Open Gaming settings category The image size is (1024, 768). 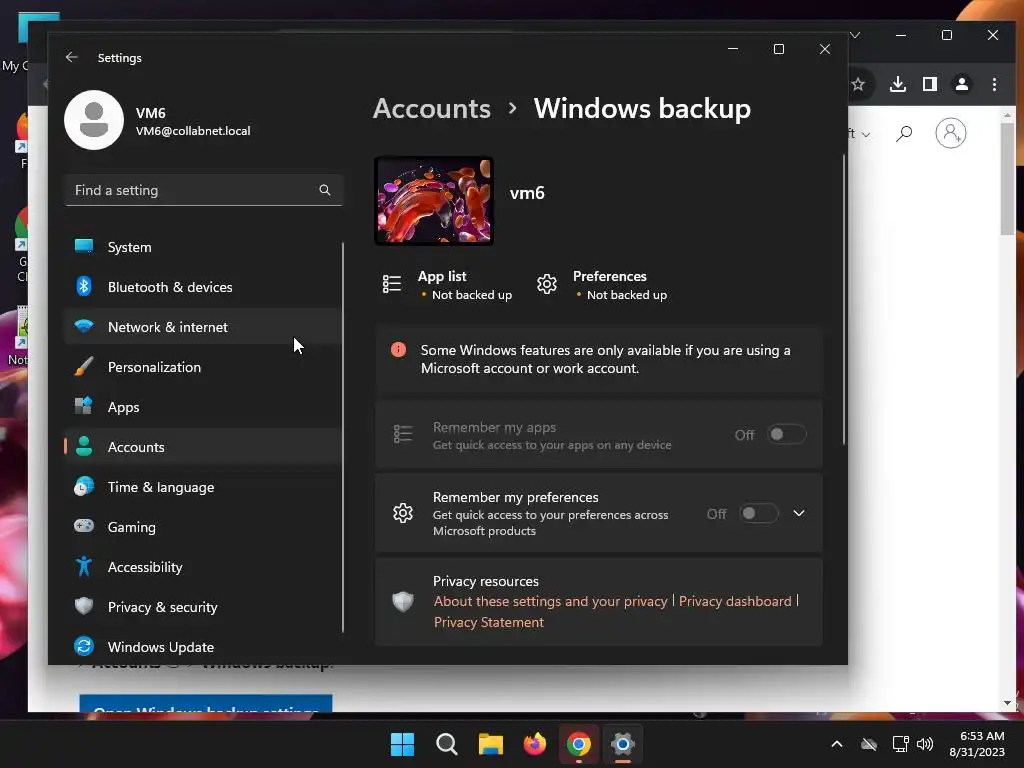[x=202, y=527]
